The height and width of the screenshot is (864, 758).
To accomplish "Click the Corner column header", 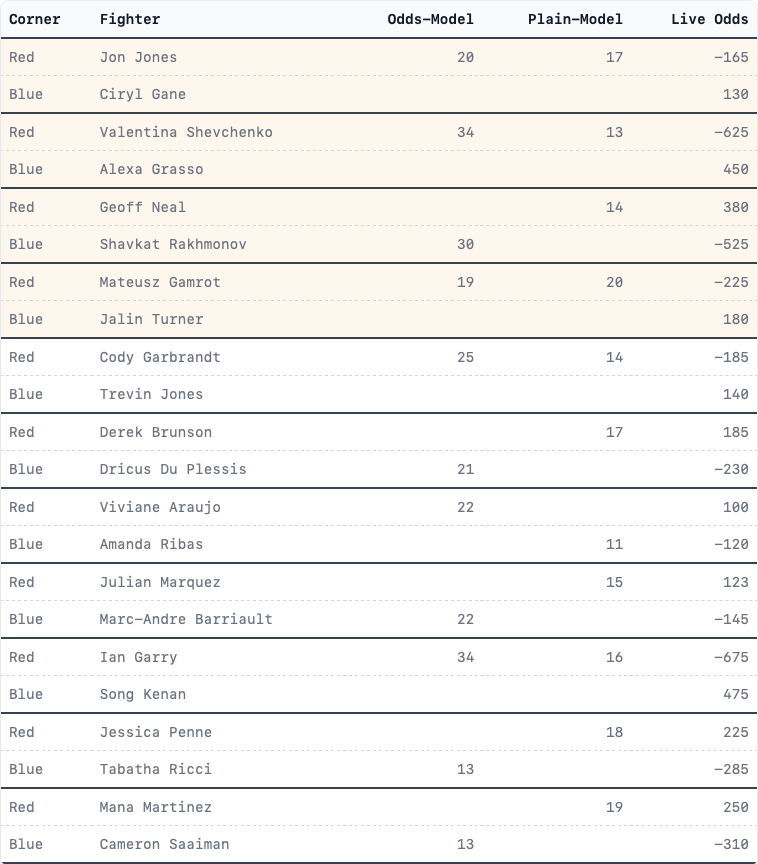I will tap(34, 19).
